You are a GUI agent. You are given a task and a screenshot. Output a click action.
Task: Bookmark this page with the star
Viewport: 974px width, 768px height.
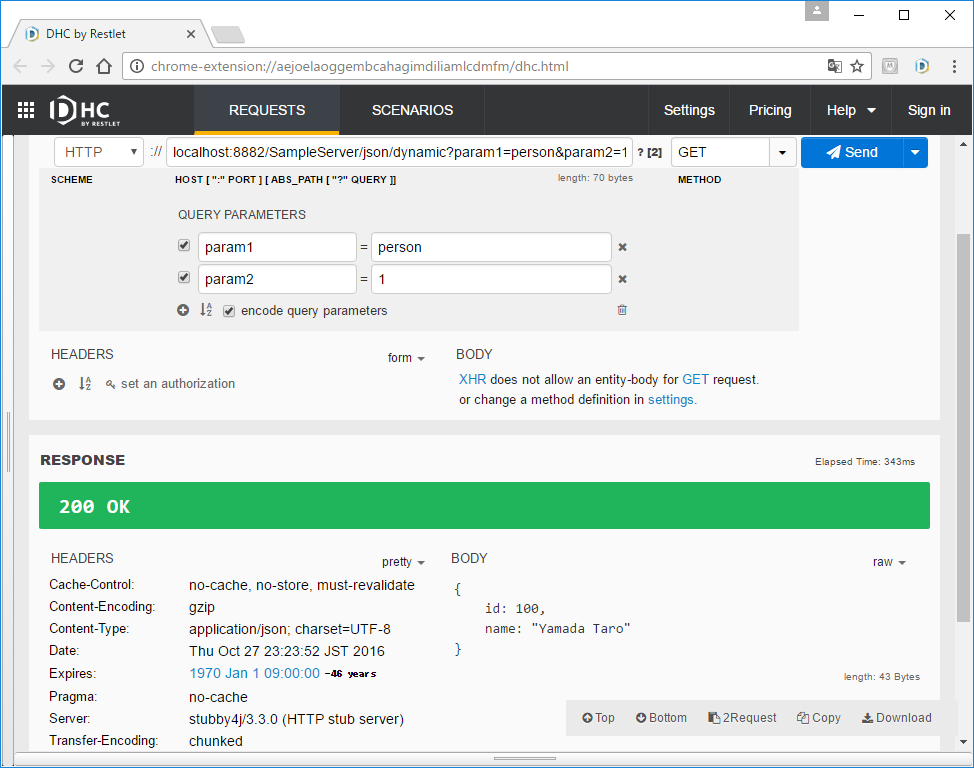[x=857, y=66]
